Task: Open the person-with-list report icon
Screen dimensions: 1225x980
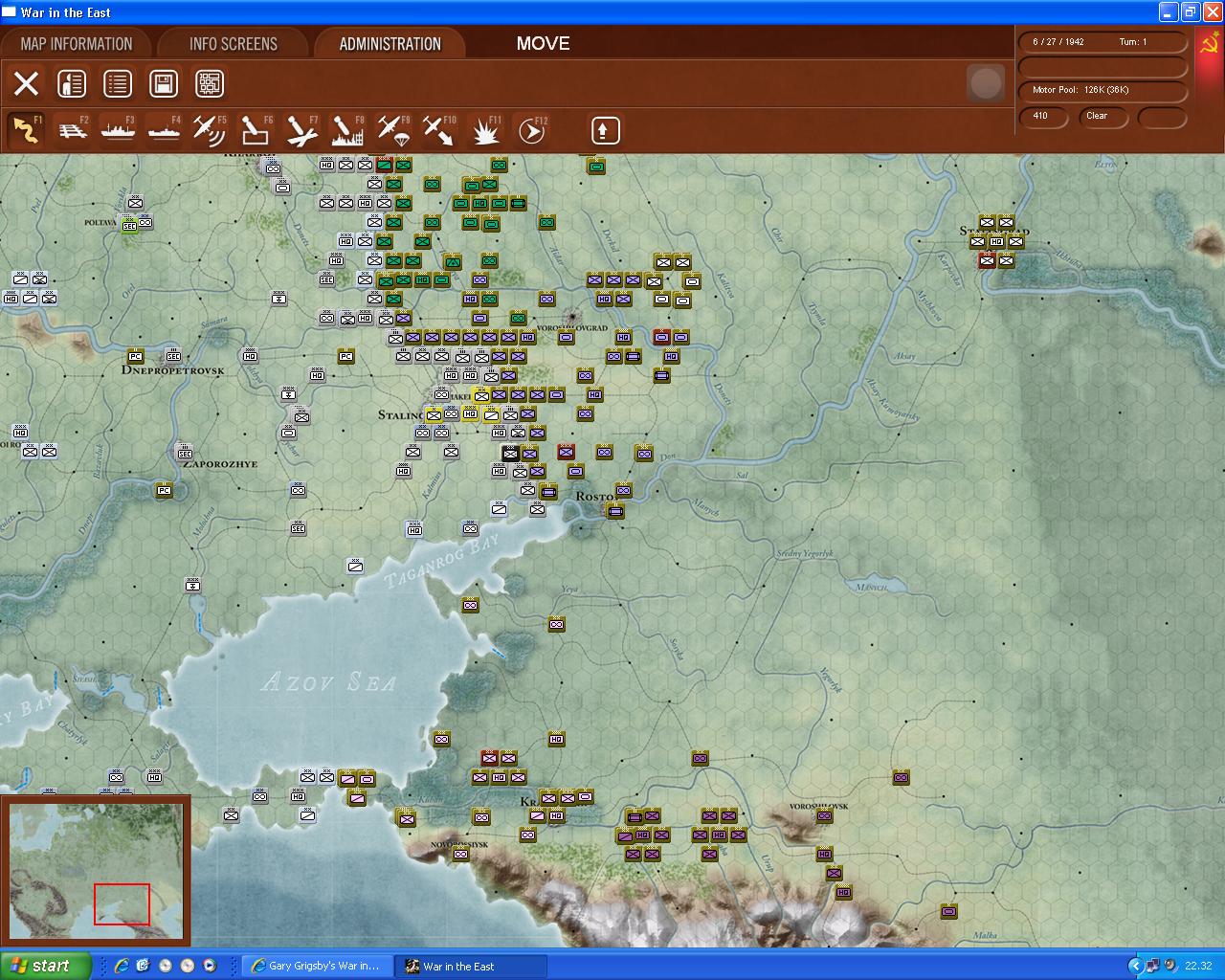Action: point(72,83)
